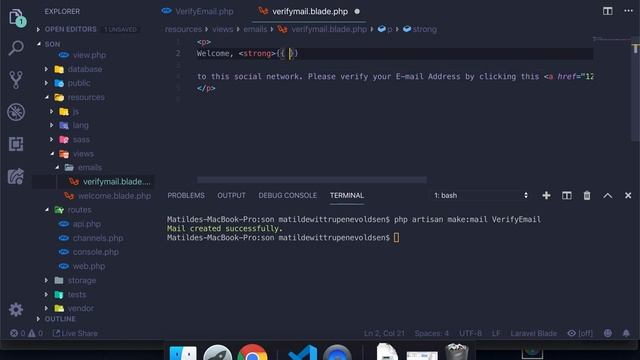Click the editor horizontal scrollbar
Viewport: 640px width, 360px height.
coord(312,180)
